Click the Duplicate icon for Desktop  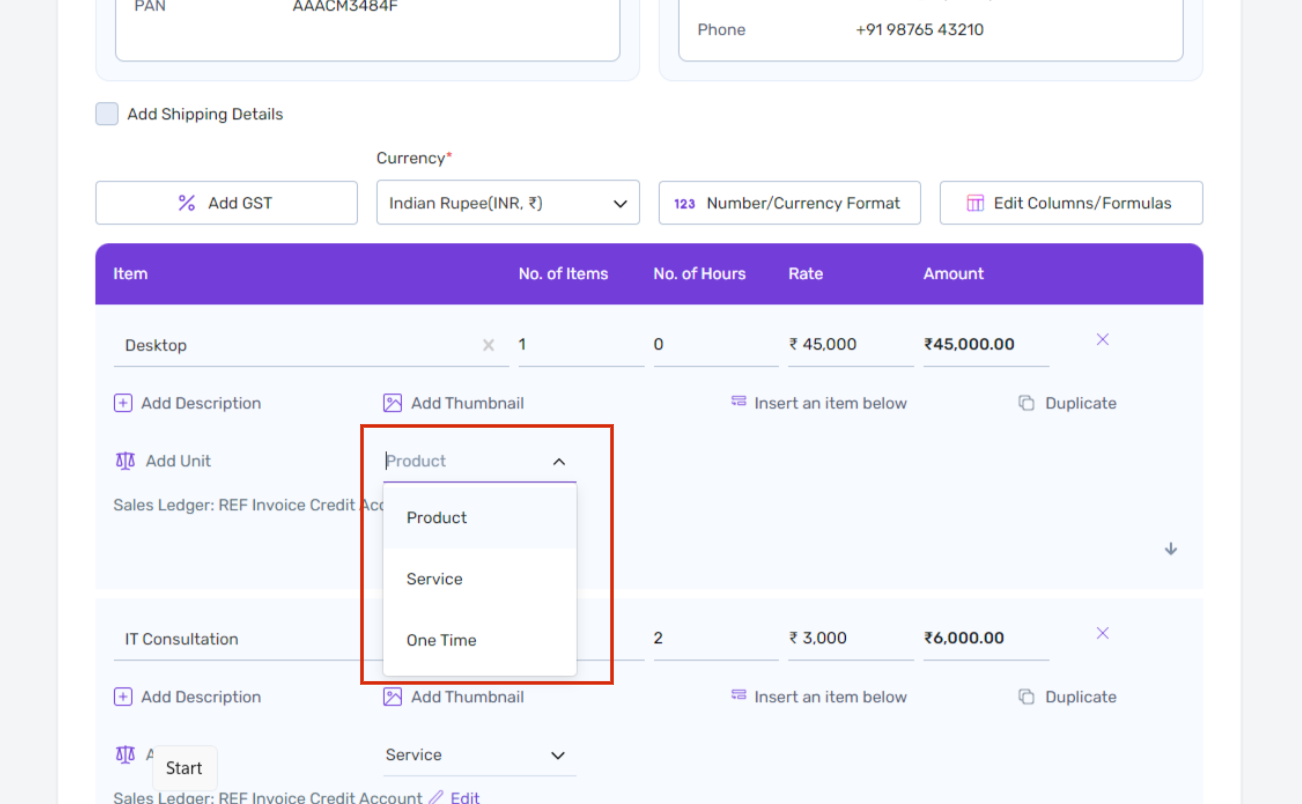(x=1026, y=403)
